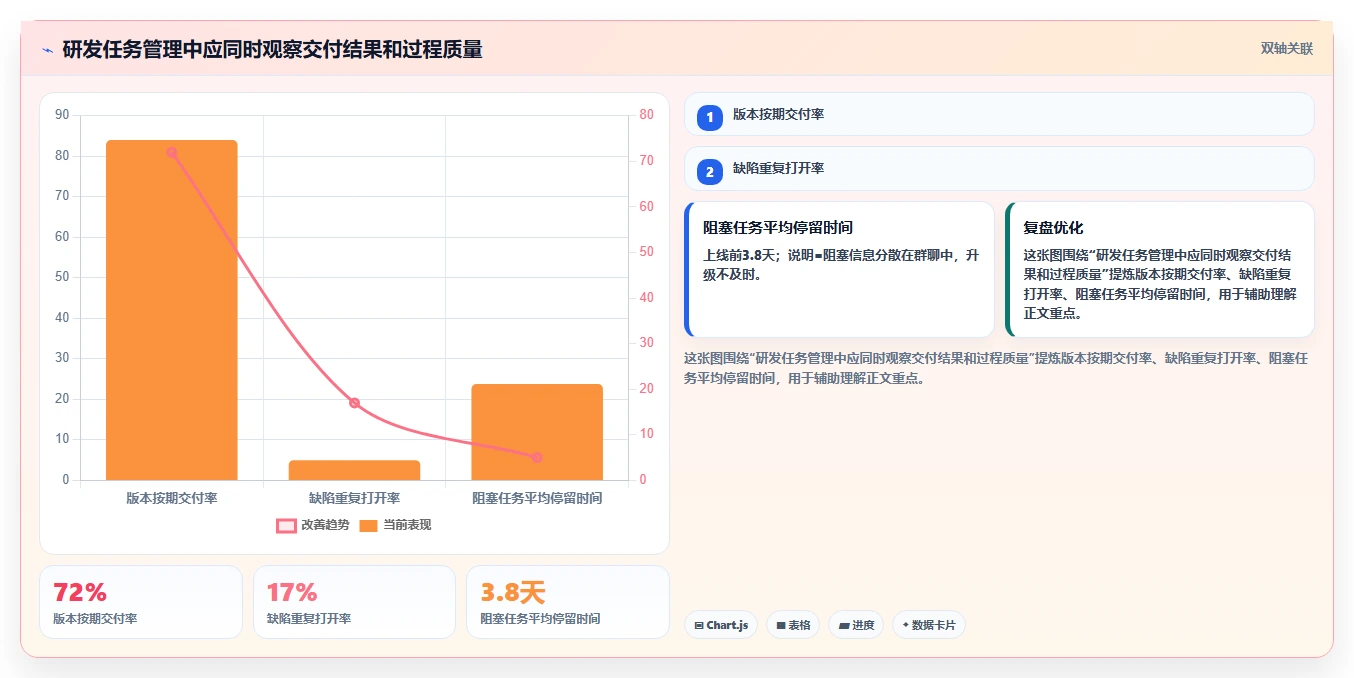
Task: Click the right axis value 80
Action: tap(646, 115)
